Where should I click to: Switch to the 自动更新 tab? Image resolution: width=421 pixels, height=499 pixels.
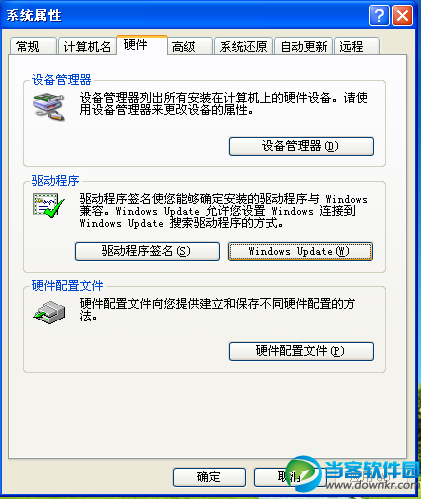(303, 46)
